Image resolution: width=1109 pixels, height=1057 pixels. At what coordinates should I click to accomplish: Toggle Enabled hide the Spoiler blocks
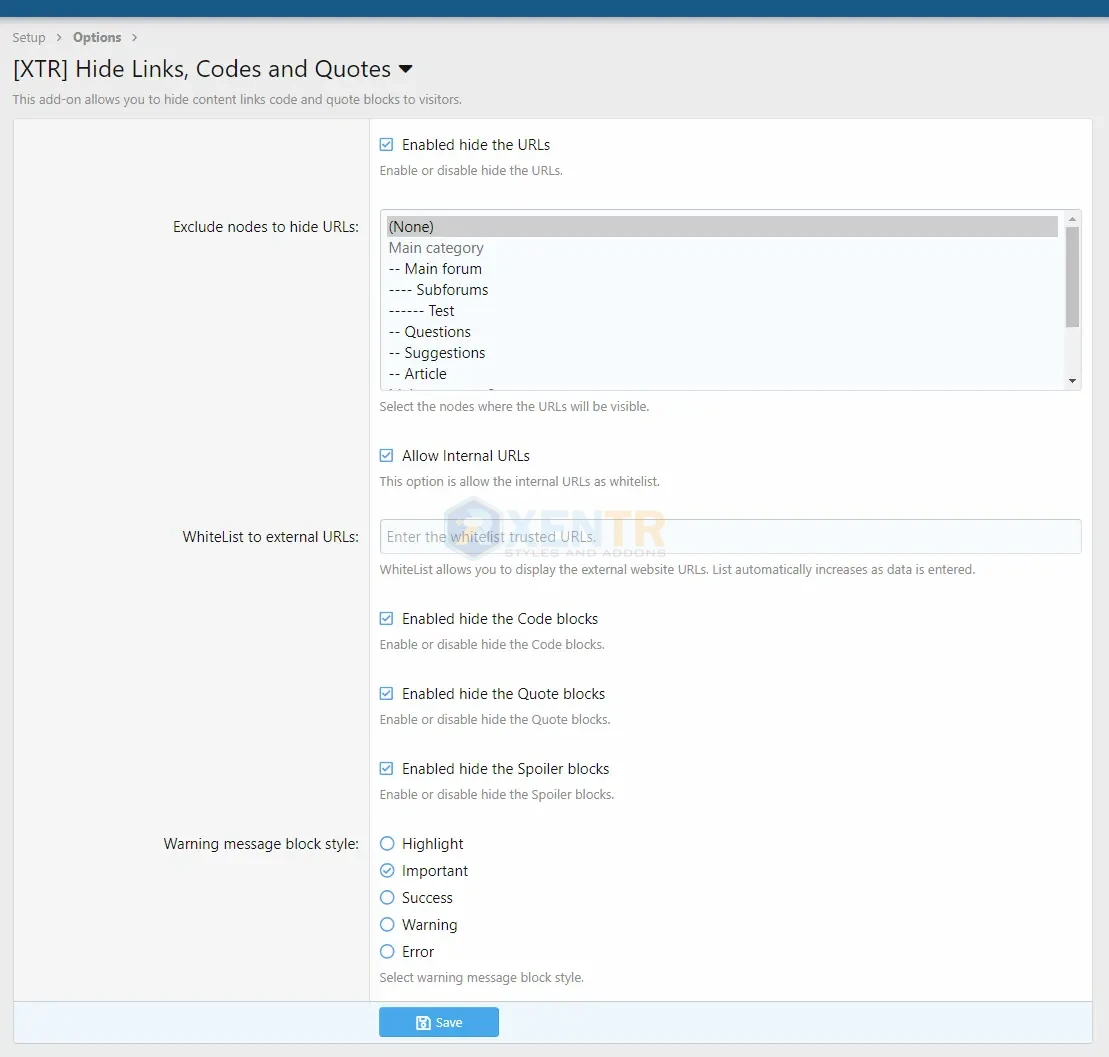coord(386,768)
